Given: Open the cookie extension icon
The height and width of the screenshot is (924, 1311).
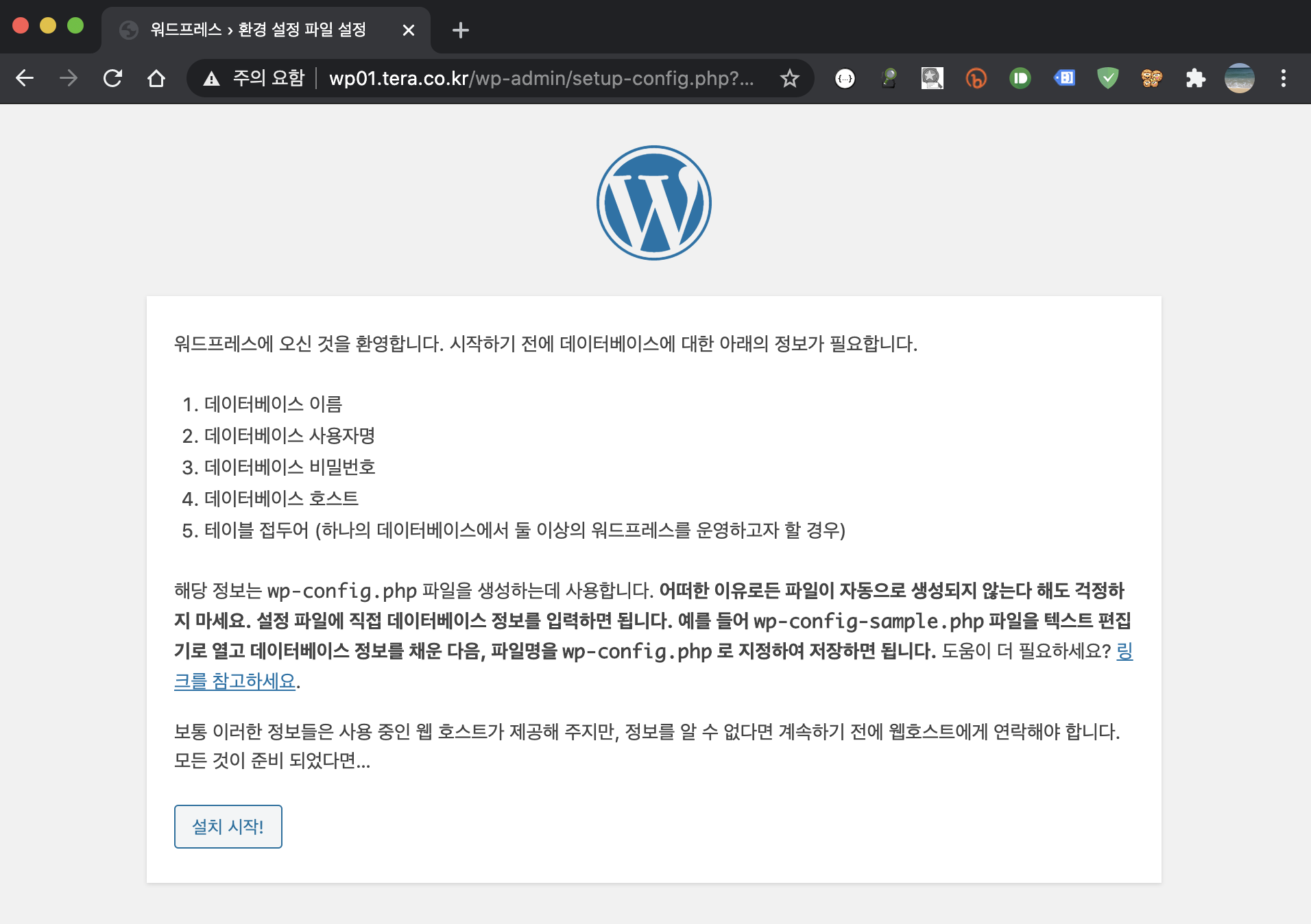Looking at the screenshot, I should 1152,78.
